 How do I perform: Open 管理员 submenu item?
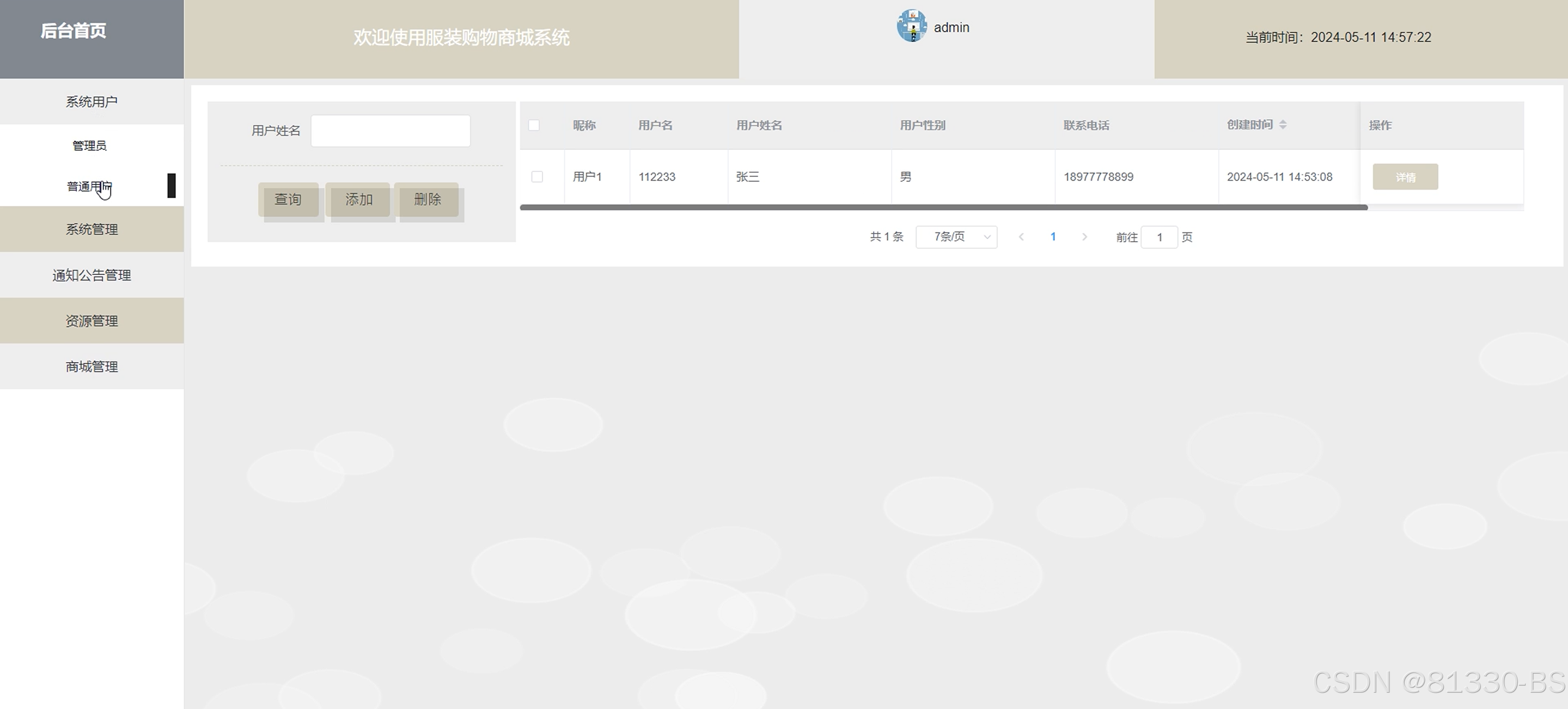coord(89,145)
